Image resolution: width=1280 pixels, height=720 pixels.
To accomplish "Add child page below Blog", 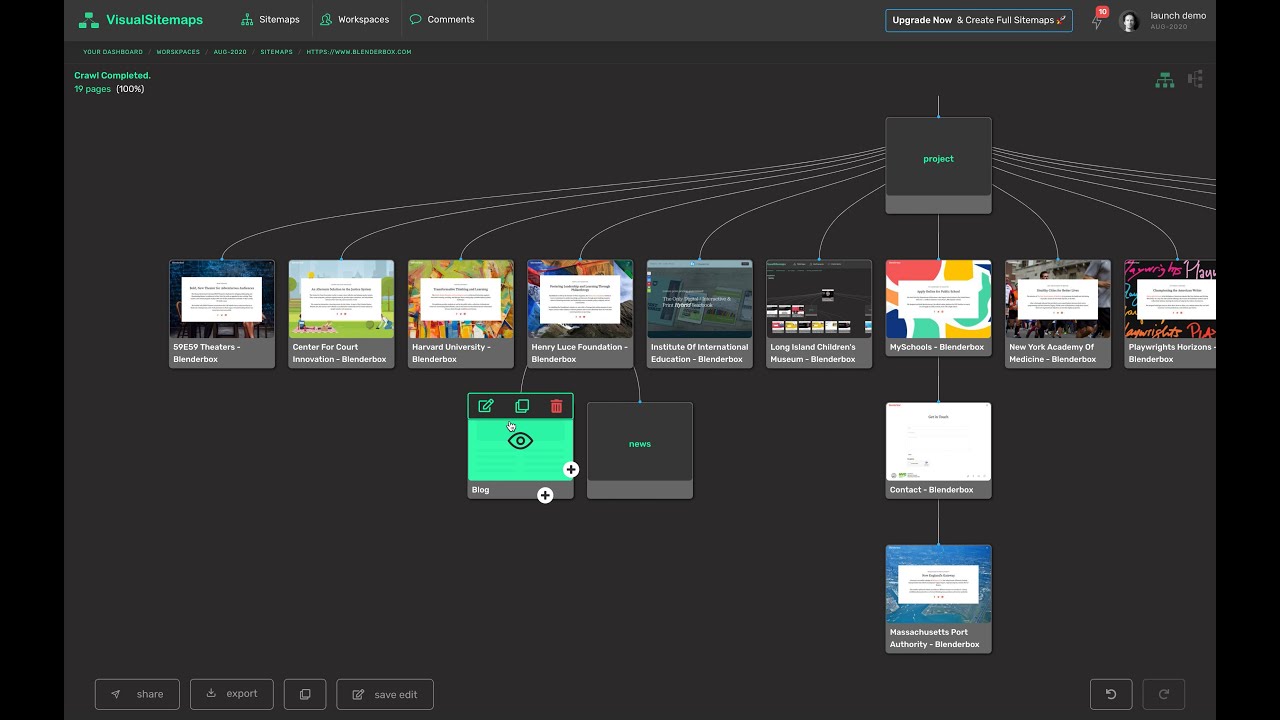I will 545,495.
